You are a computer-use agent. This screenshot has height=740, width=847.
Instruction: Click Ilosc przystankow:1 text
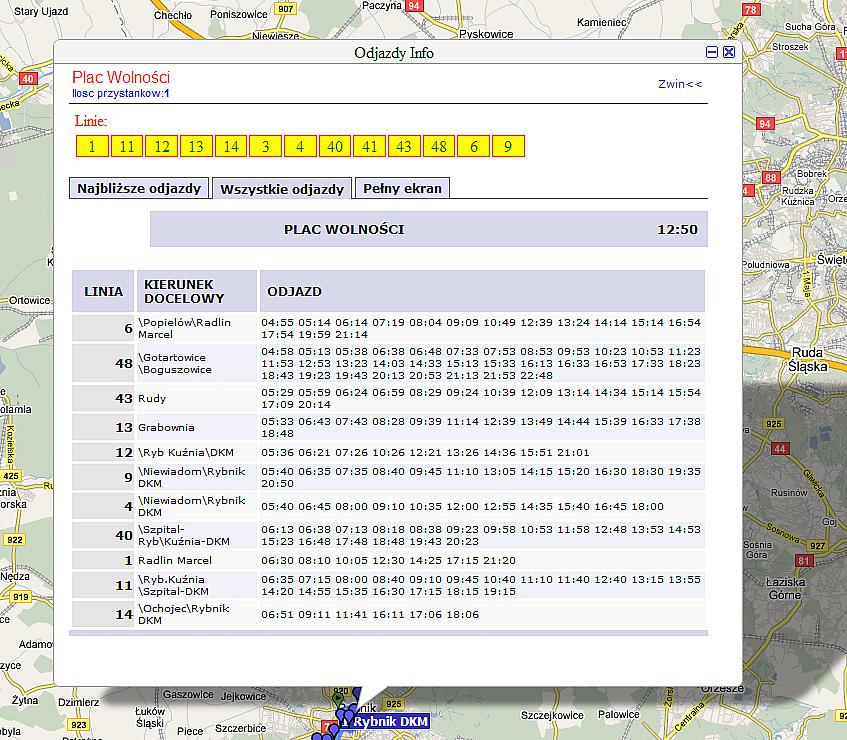coord(120,93)
